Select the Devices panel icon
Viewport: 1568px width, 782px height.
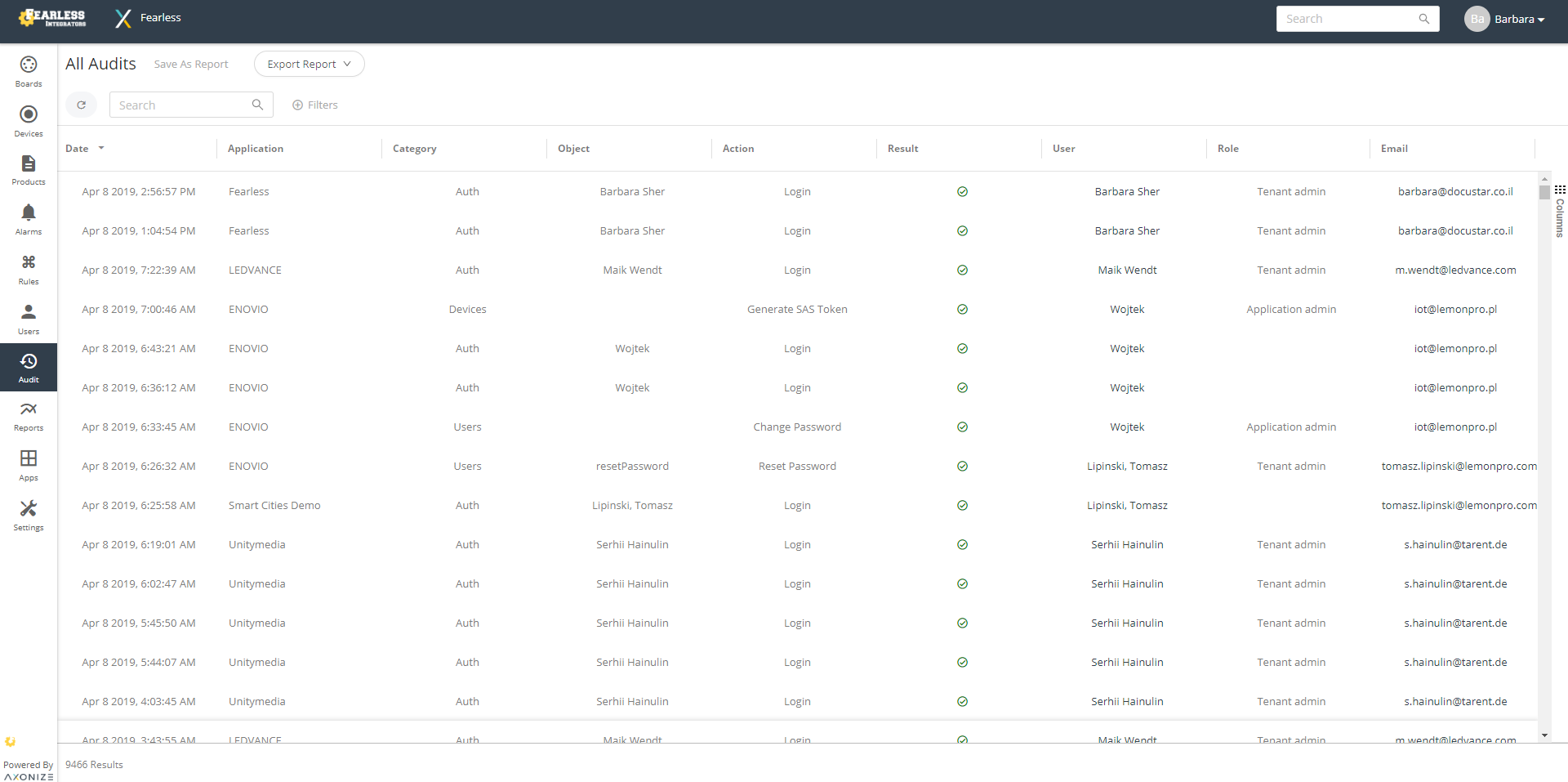pyautogui.click(x=29, y=120)
